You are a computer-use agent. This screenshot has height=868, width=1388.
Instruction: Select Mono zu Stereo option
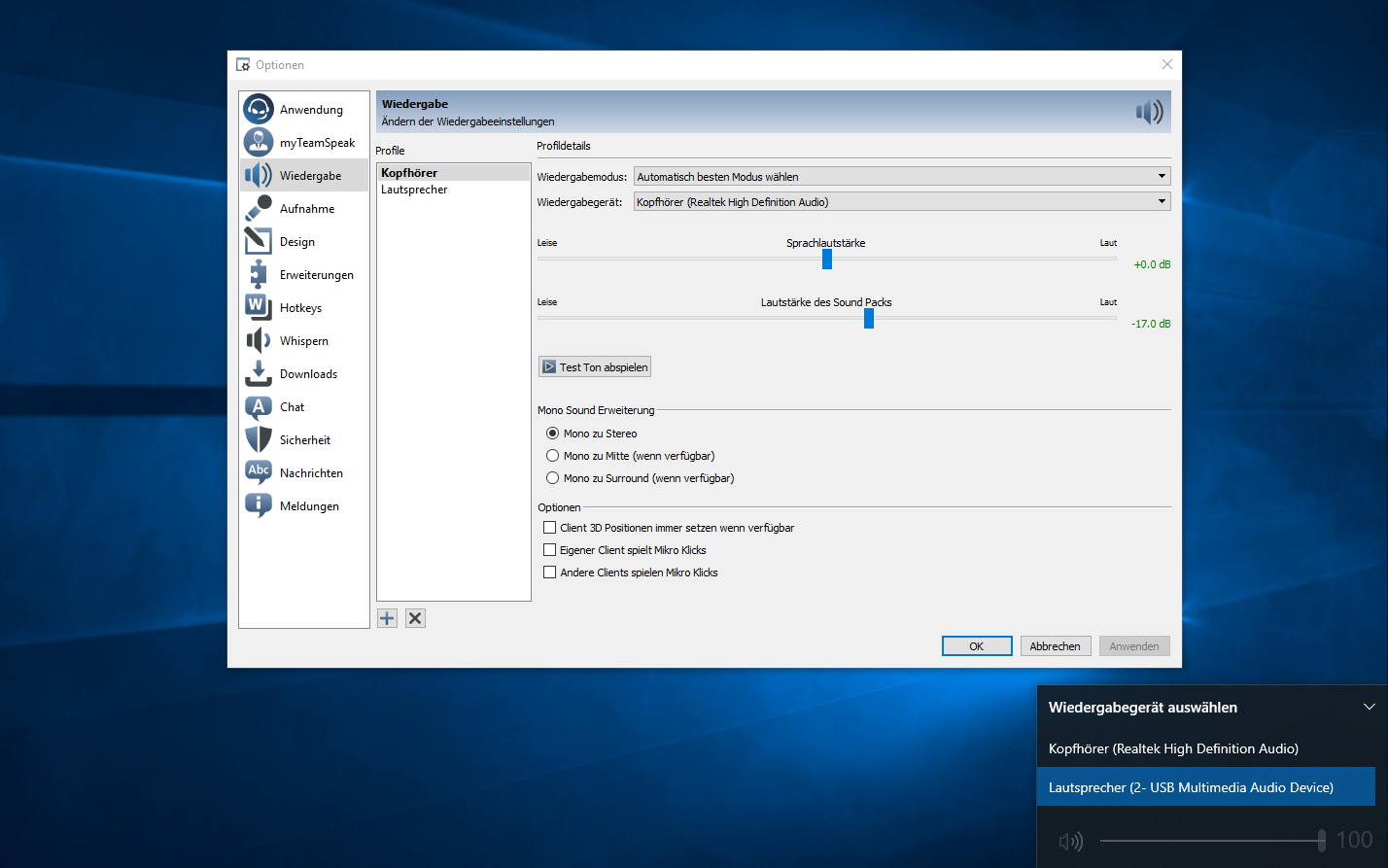click(x=552, y=433)
